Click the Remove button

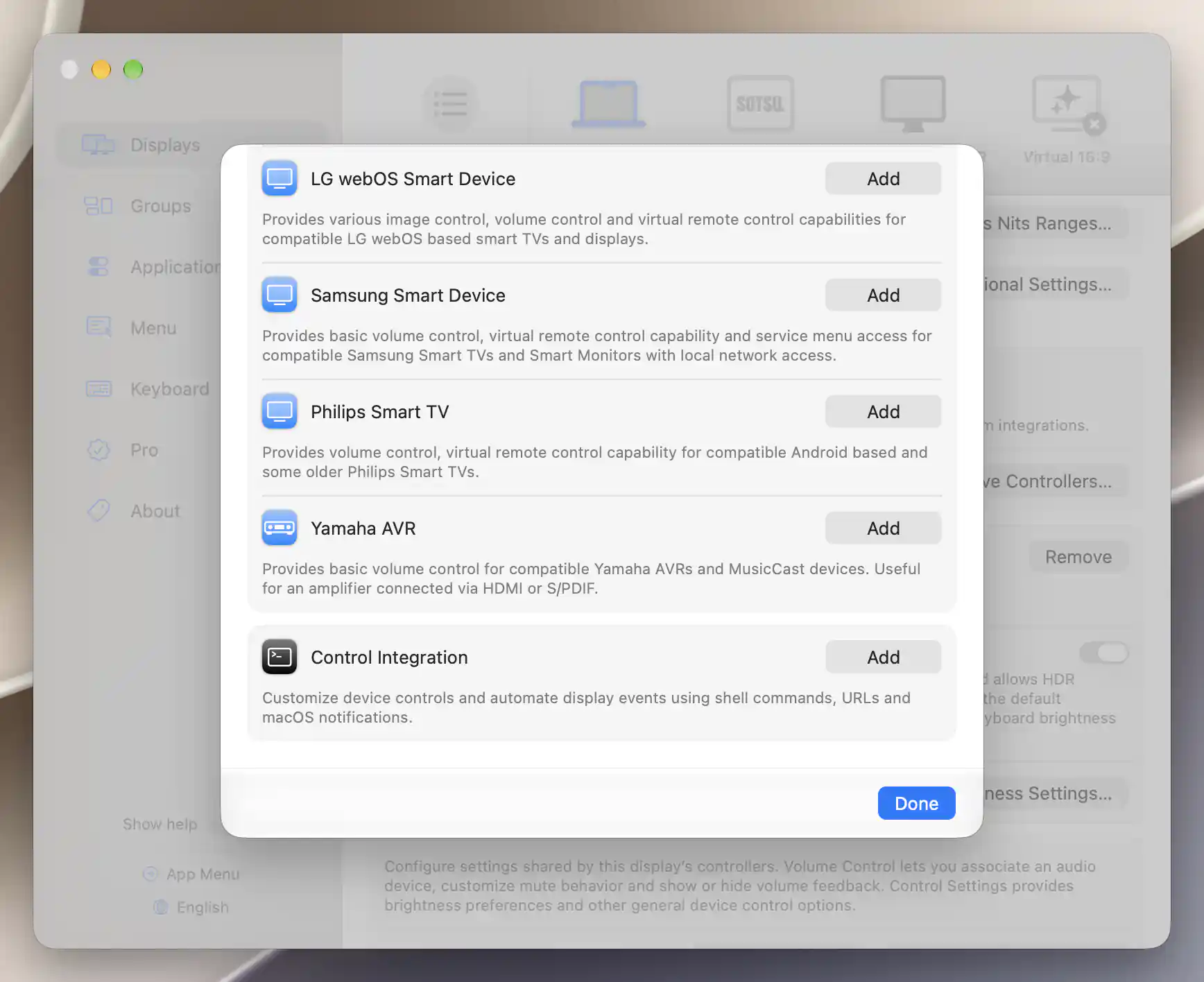point(1078,557)
